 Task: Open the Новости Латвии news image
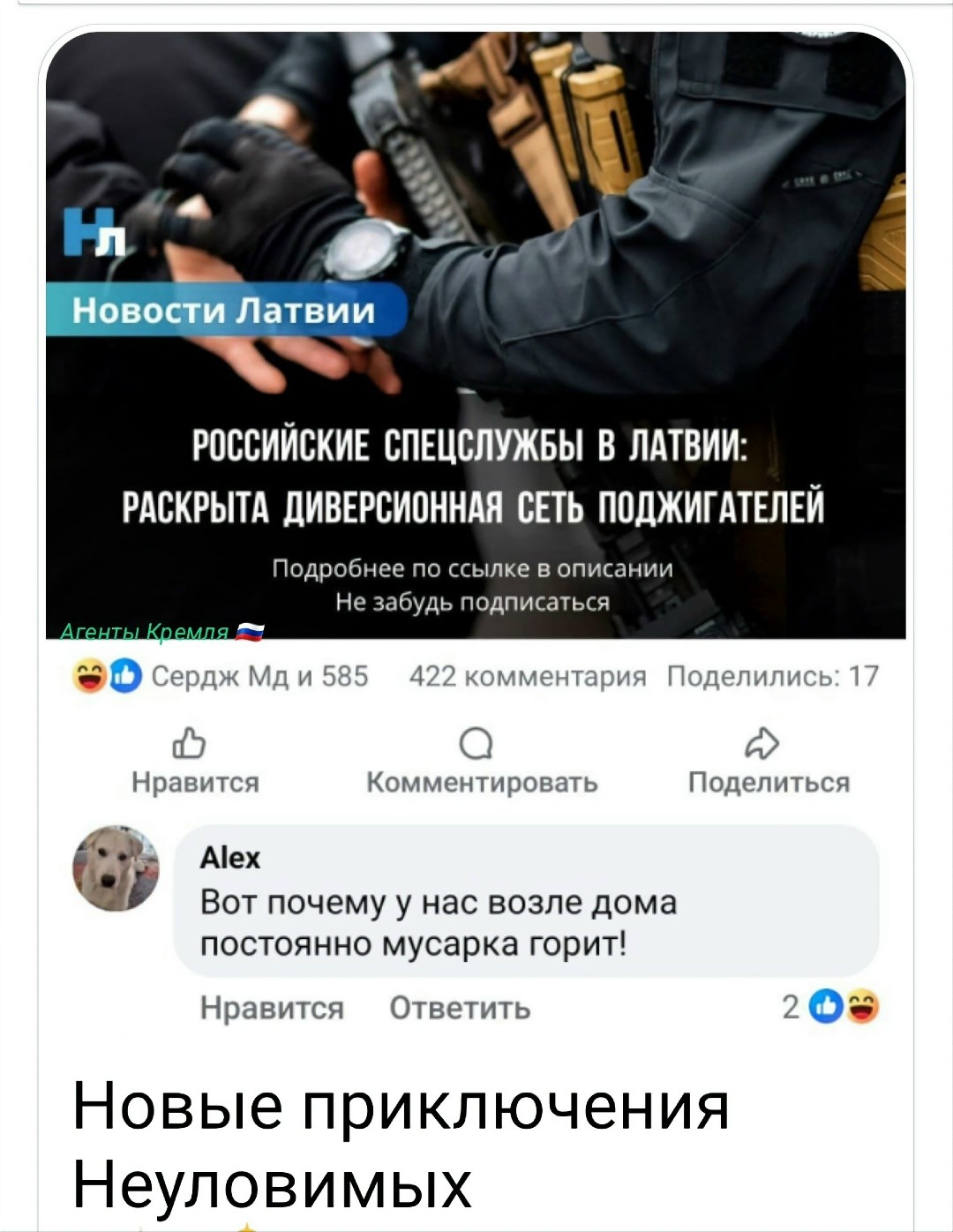tap(476, 334)
